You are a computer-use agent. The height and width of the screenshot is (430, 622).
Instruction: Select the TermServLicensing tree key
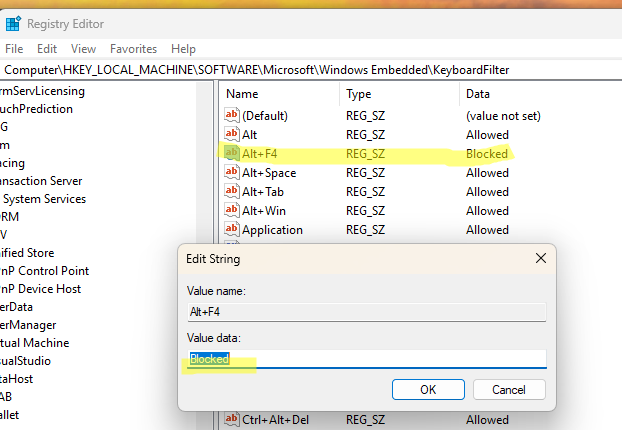coord(42,91)
